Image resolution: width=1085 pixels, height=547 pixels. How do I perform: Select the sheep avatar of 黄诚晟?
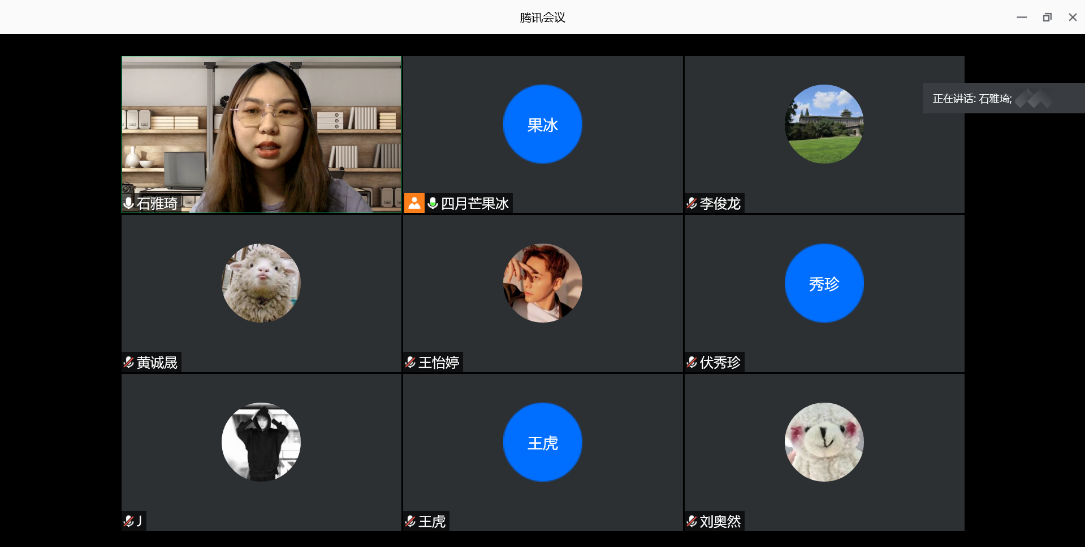[261, 284]
